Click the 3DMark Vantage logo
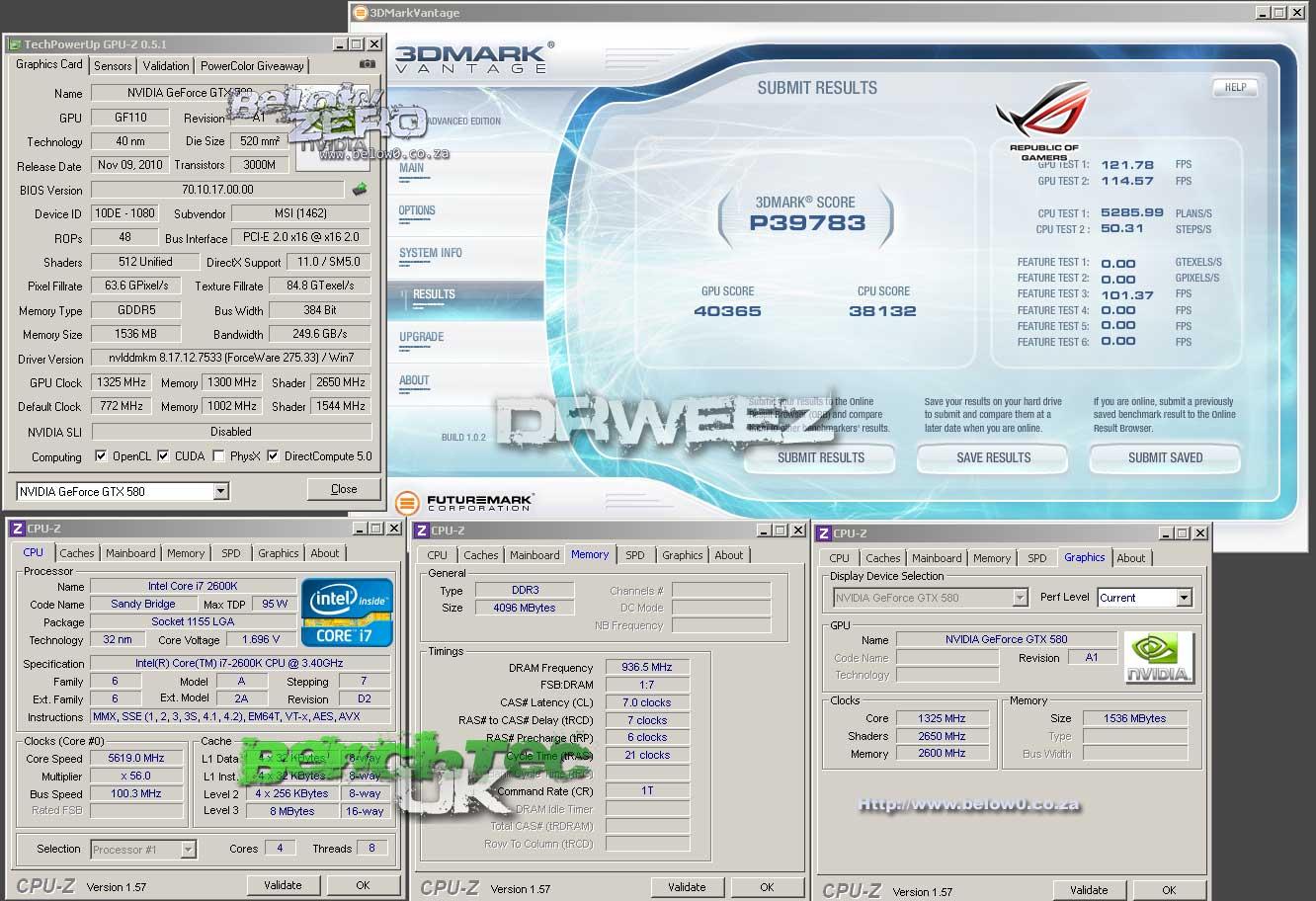This screenshot has height=901, width=1316. 474,57
